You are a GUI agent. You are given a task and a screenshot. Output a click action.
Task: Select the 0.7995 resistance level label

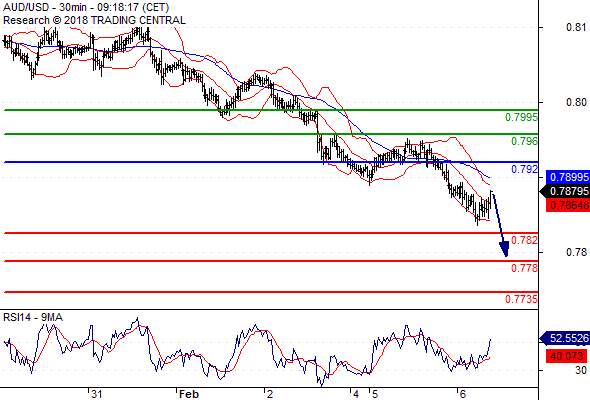521,117
